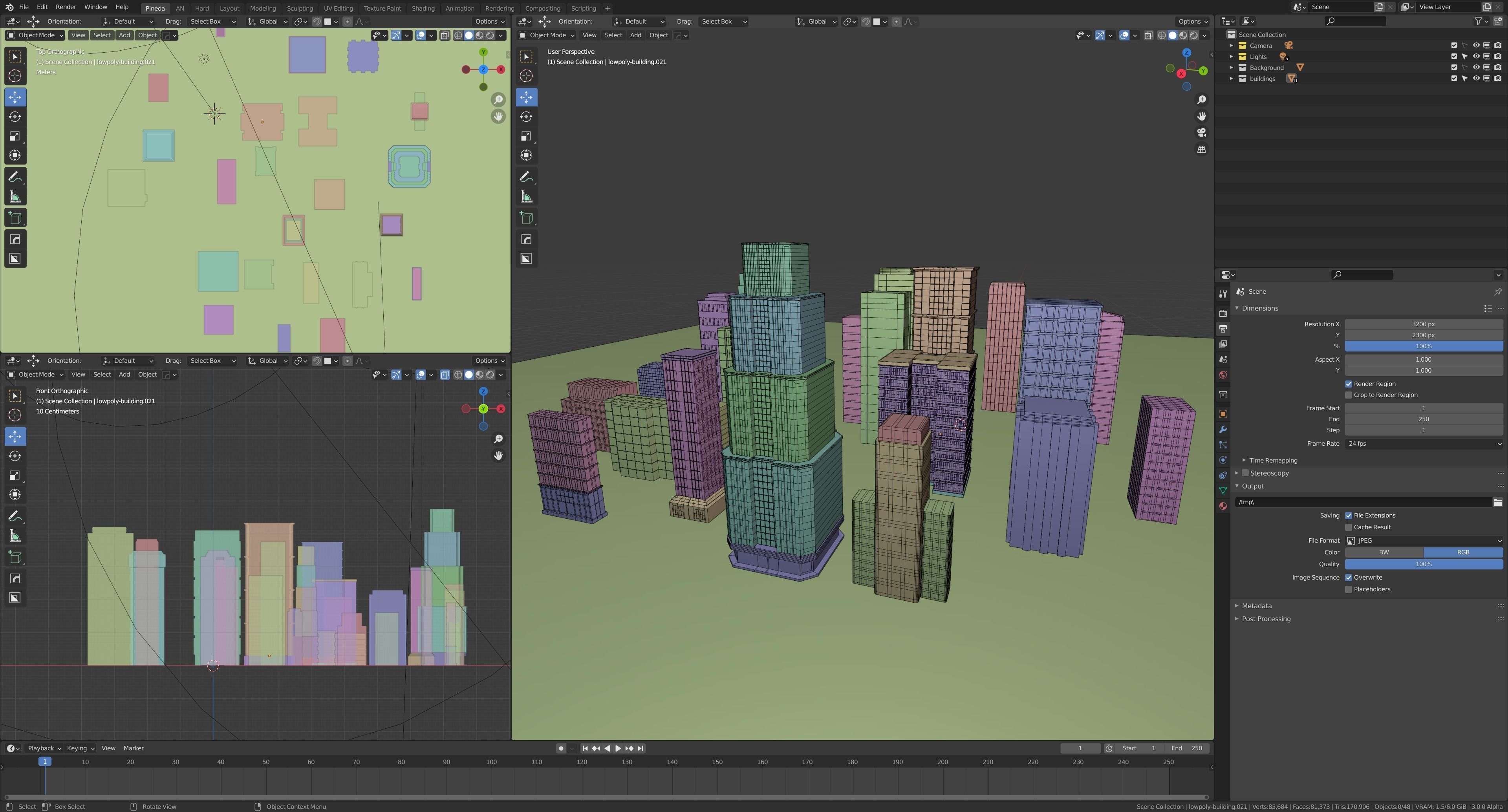
Task: Open the Tool settings properties tab
Action: [x=1223, y=294]
